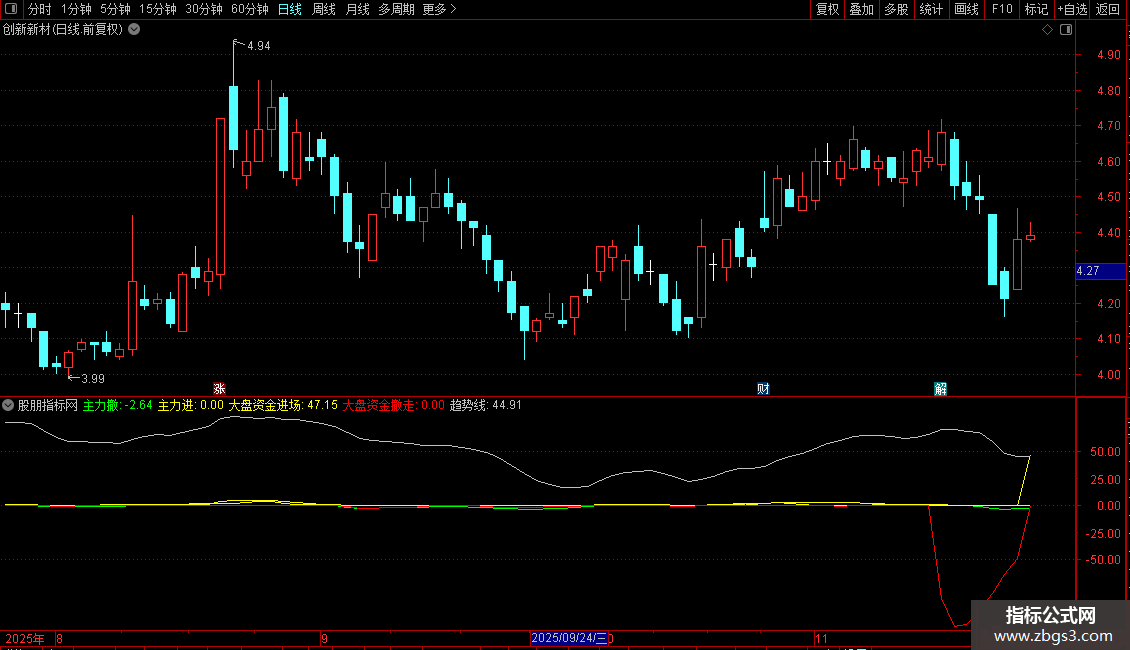Click the 2025/09/24/三 date marker
This screenshot has height=650, width=1130.
569,638
